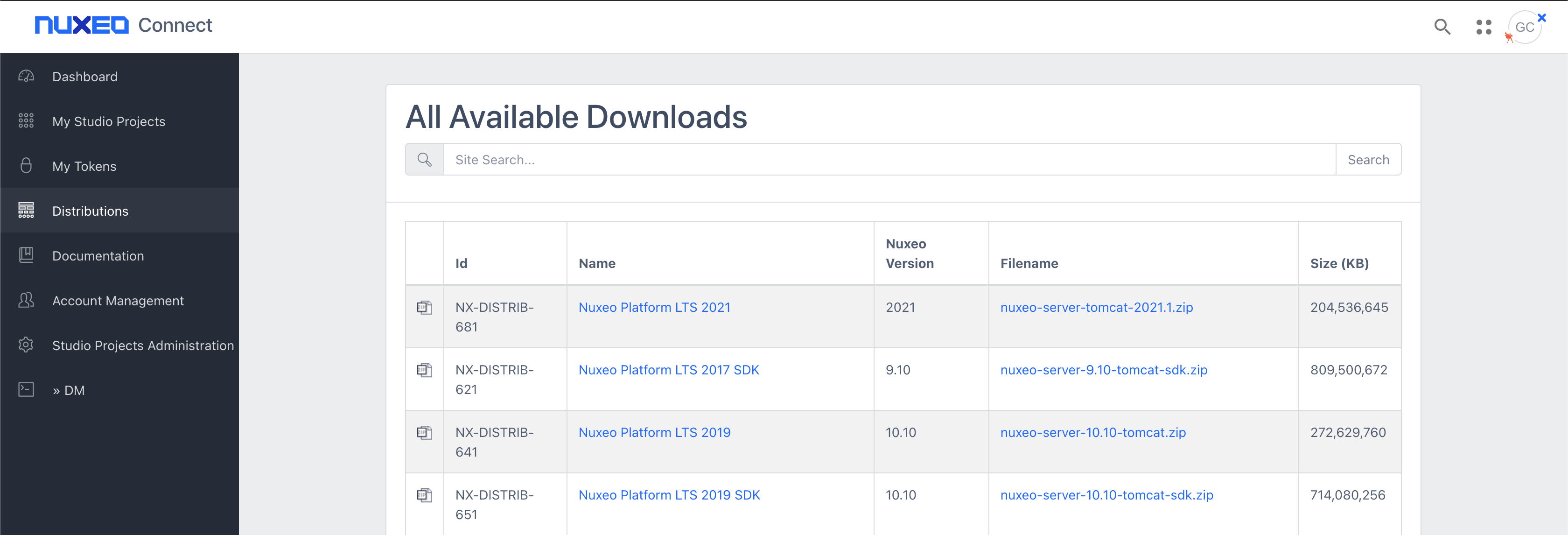Screen dimensions: 1568x535
Task: Click the My Tokens lock icon
Action: [x=26, y=166]
